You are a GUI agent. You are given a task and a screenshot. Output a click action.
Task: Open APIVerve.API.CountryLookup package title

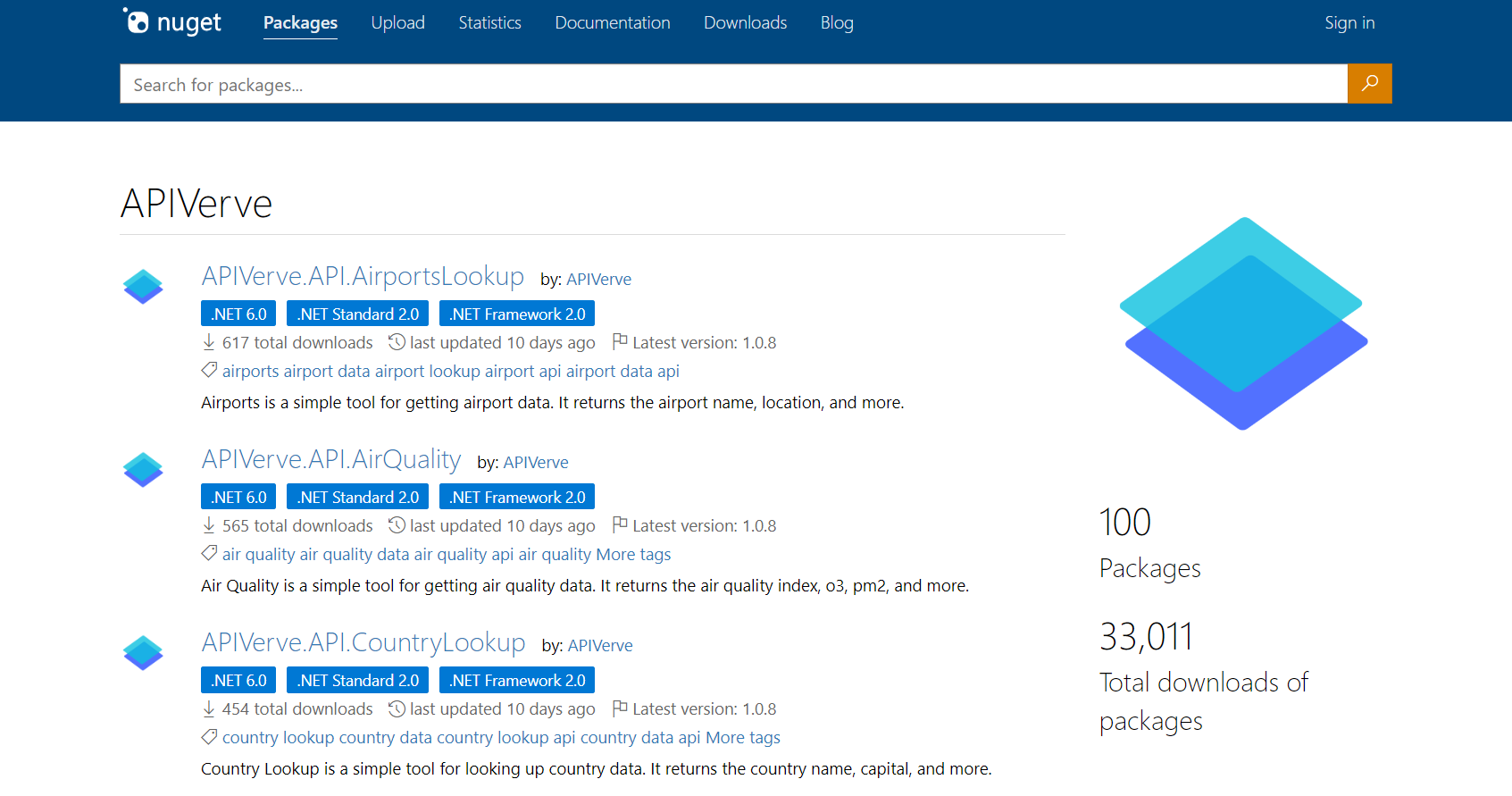tap(363, 642)
